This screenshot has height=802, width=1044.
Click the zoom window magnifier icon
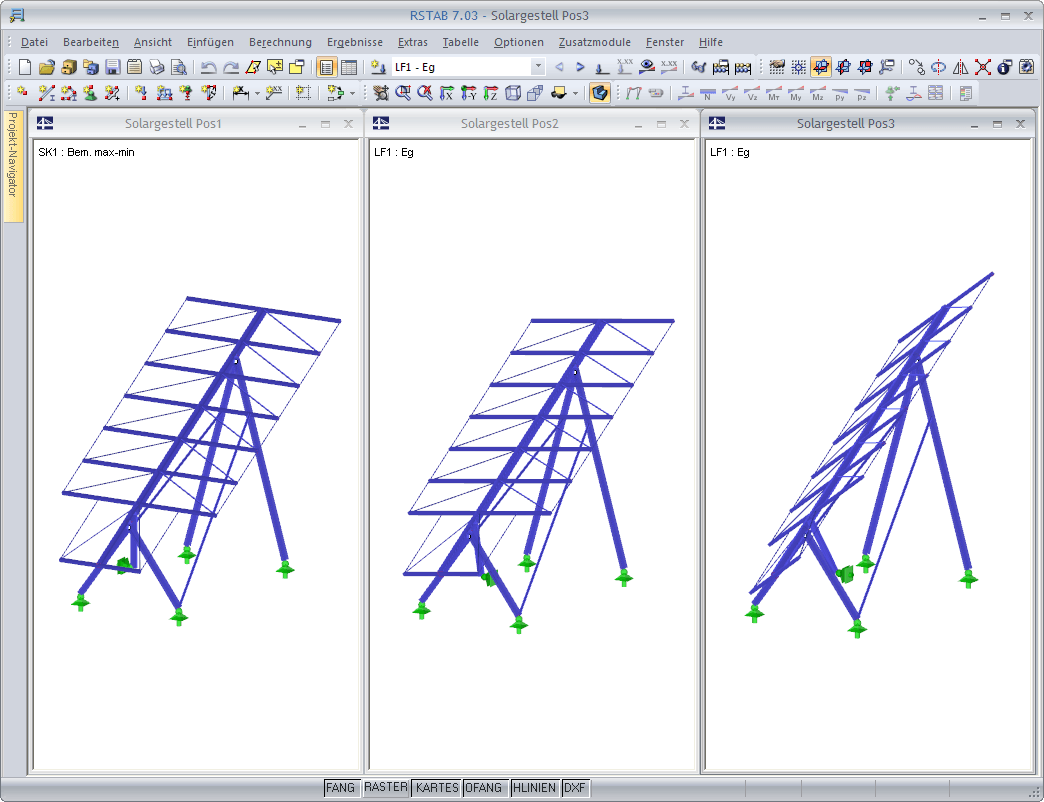[403, 93]
